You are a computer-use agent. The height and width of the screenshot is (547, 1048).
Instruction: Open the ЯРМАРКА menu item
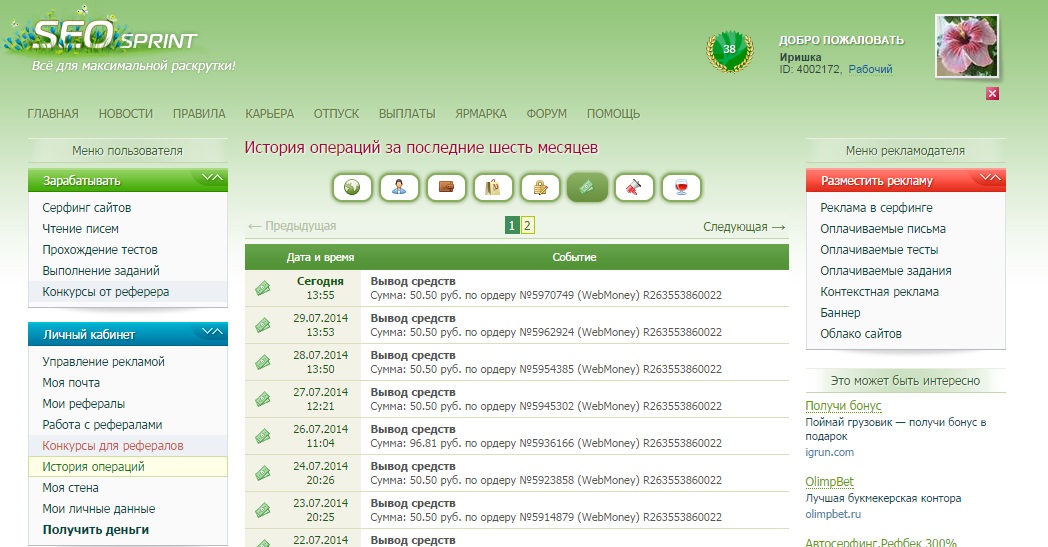point(481,114)
